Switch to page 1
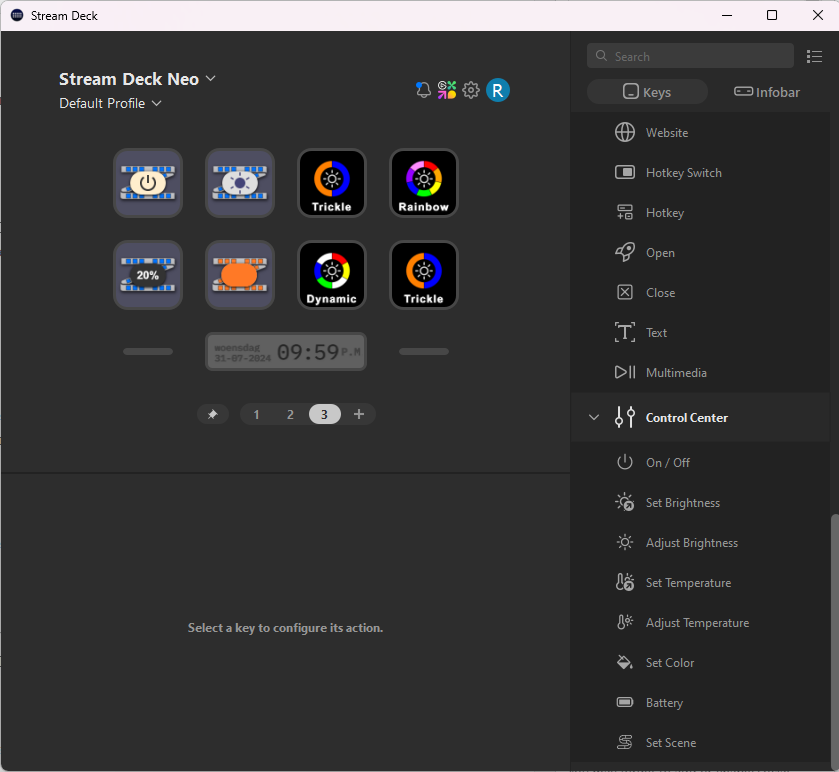Viewport: 839px width, 772px height. click(256, 415)
